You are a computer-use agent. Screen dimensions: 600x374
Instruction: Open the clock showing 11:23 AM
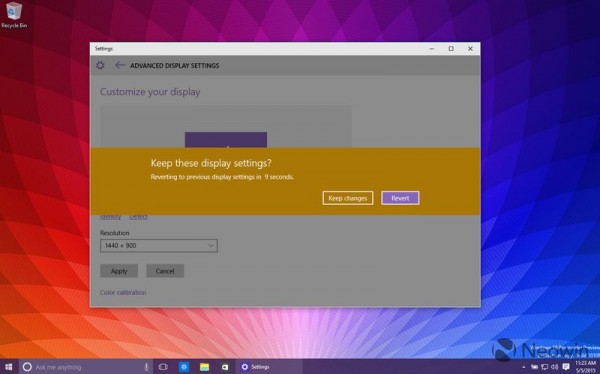point(585,367)
